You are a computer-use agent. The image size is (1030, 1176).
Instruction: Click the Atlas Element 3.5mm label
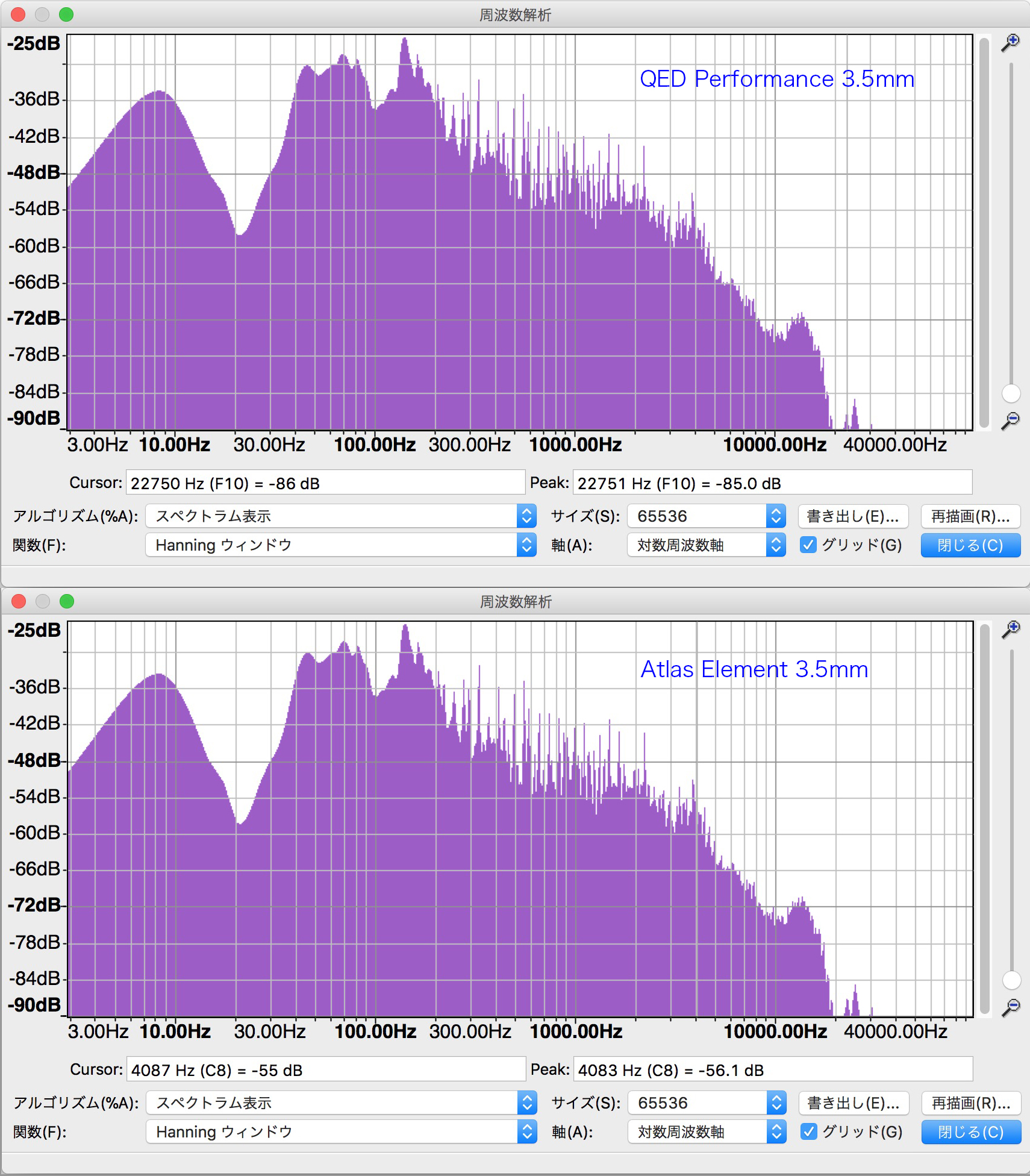(754, 669)
